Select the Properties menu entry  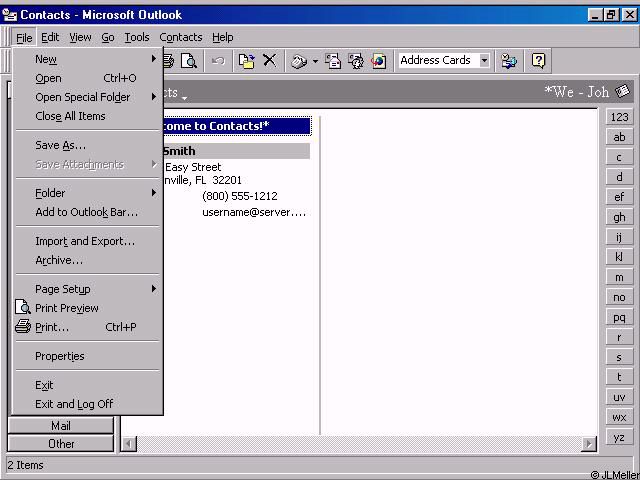pos(87,356)
